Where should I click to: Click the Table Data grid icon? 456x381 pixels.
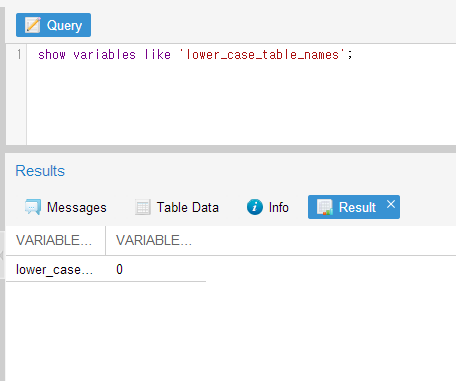click(143, 207)
